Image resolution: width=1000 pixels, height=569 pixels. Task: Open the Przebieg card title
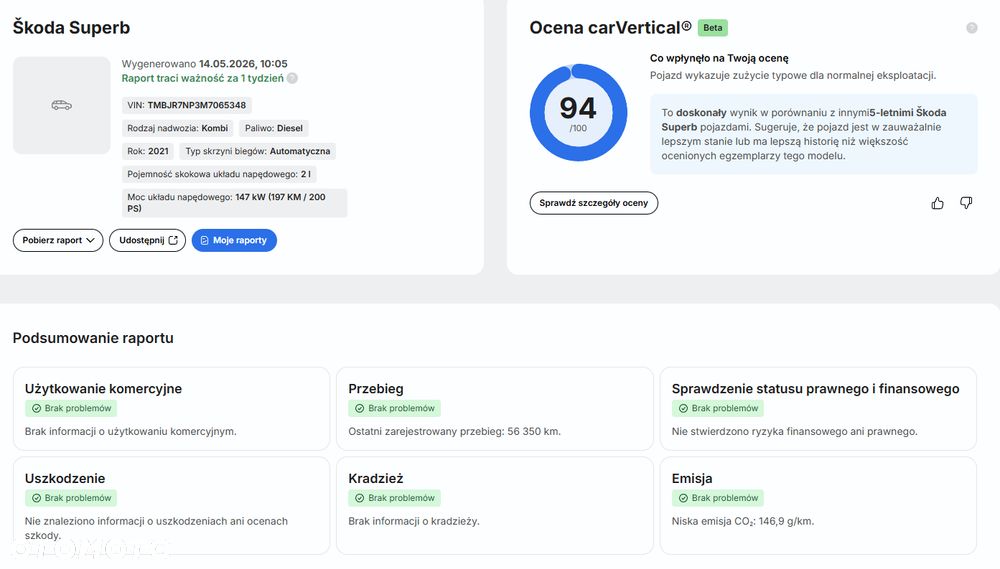(376, 388)
